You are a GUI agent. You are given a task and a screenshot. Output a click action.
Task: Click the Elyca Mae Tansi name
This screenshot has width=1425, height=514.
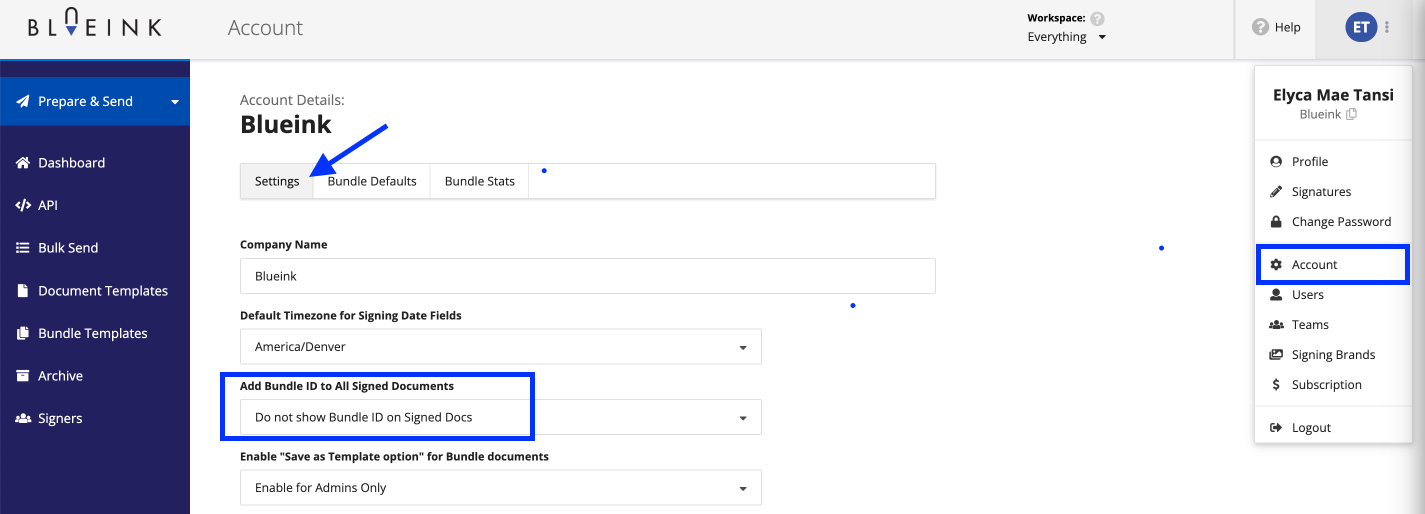(x=1333, y=95)
